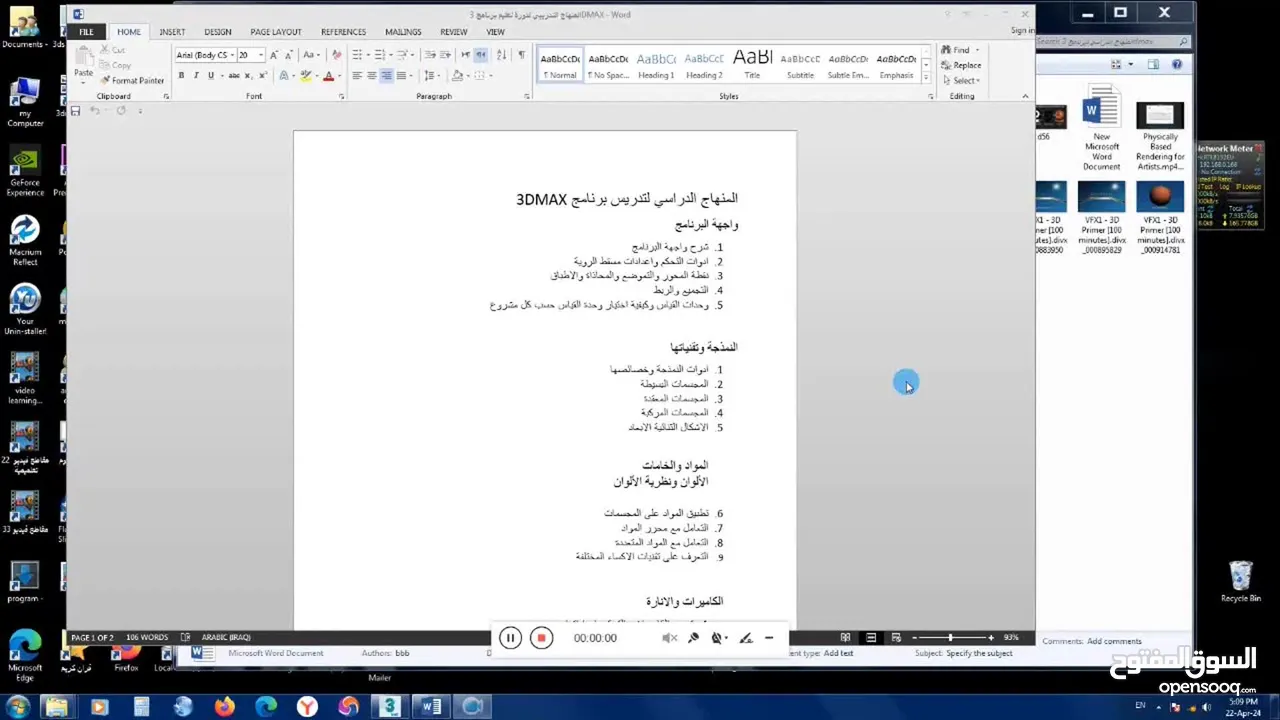Toggle underline formatting
The height and width of the screenshot is (720, 1280).
pyautogui.click(x=211, y=76)
